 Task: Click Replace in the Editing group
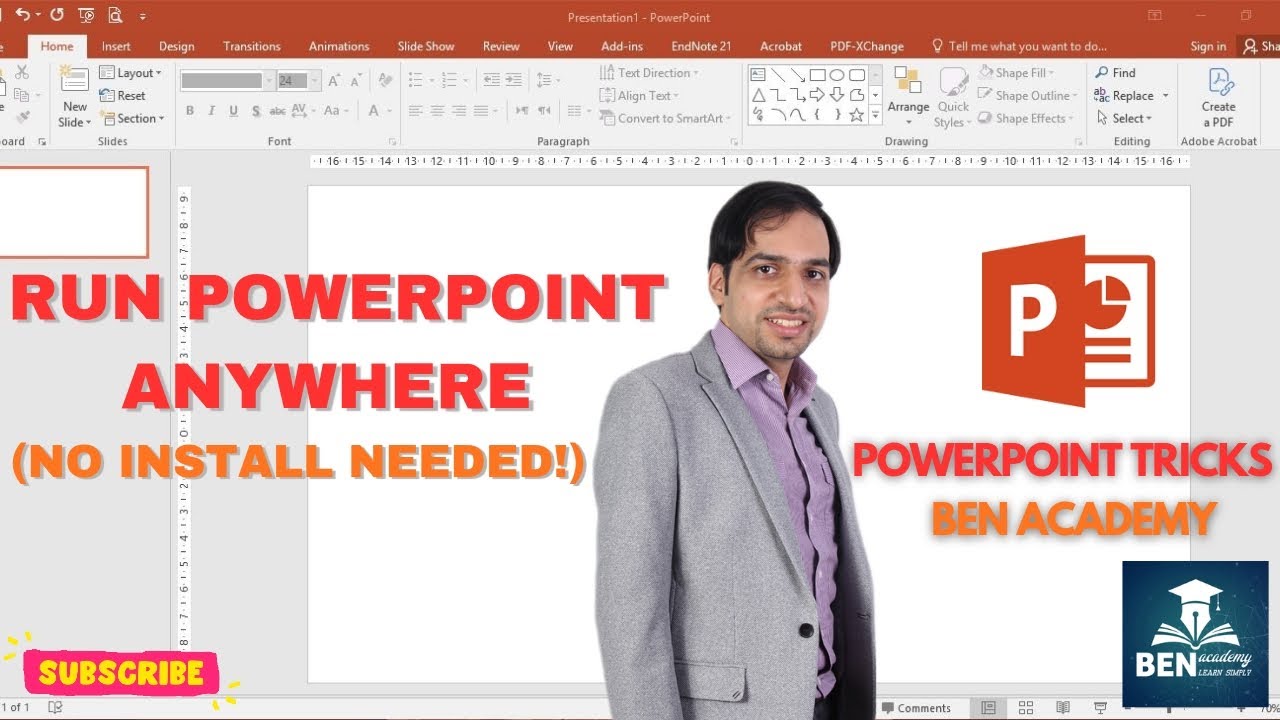click(x=1131, y=96)
